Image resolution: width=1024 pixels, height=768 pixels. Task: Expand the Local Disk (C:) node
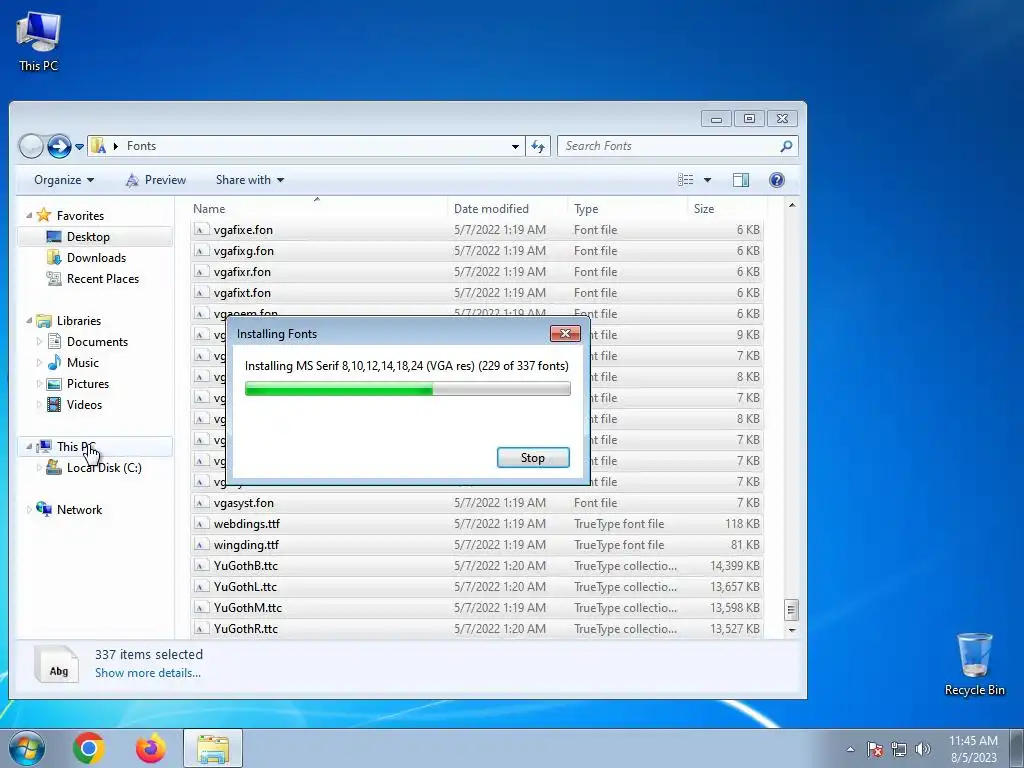pyautogui.click(x=39, y=468)
